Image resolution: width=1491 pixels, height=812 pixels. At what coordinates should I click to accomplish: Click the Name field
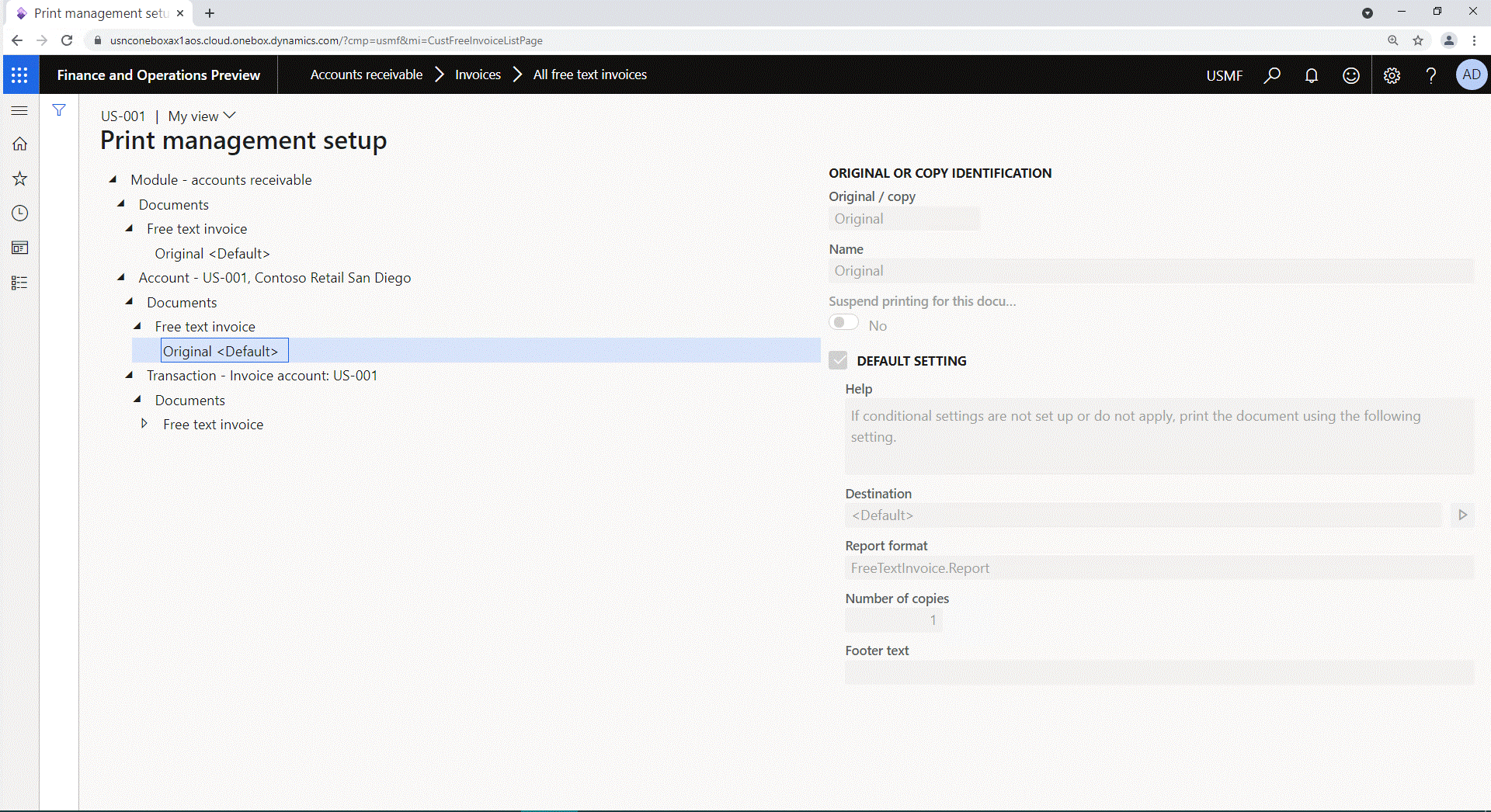(1151, 271)
